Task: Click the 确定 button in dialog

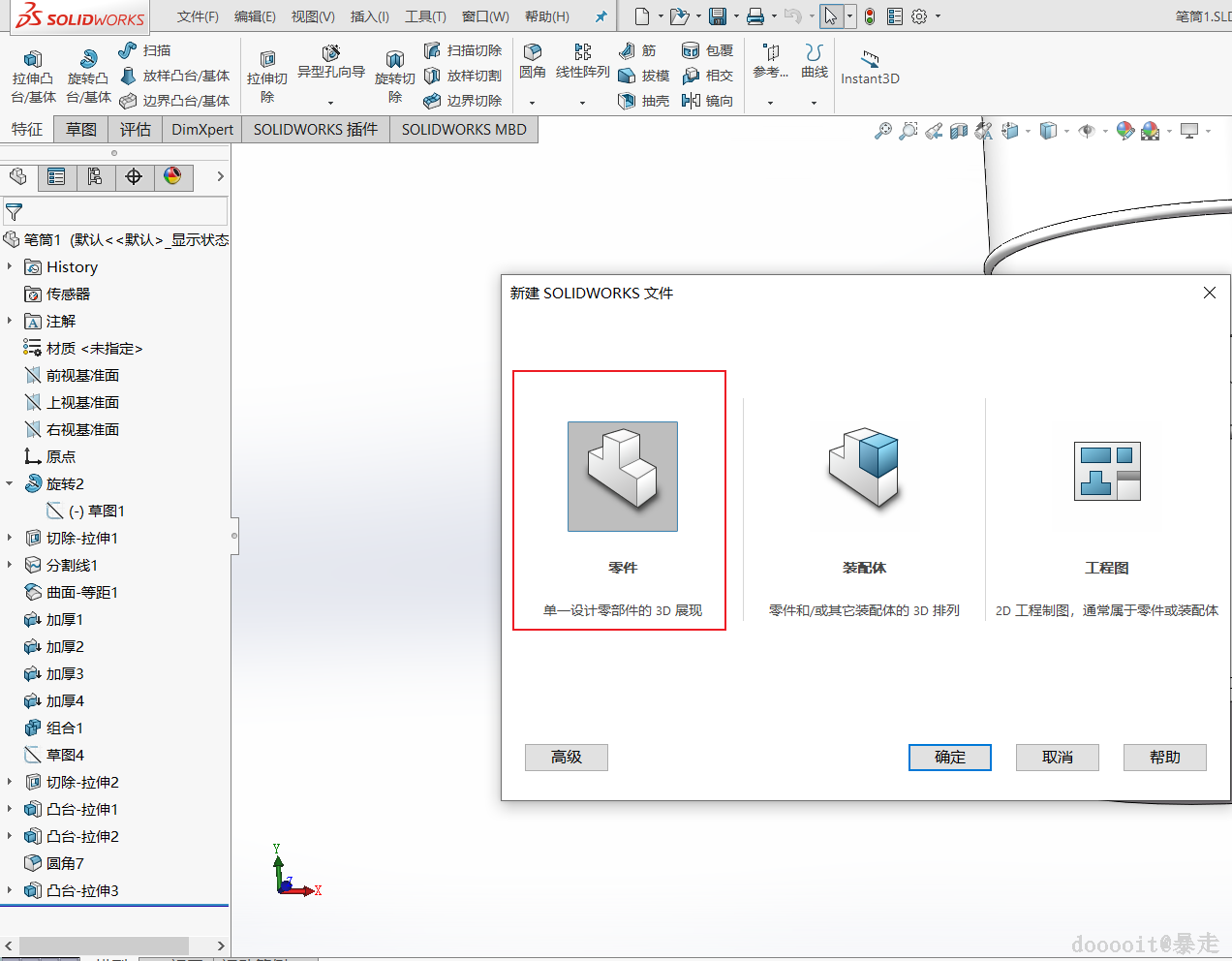Action: point(950,758)
